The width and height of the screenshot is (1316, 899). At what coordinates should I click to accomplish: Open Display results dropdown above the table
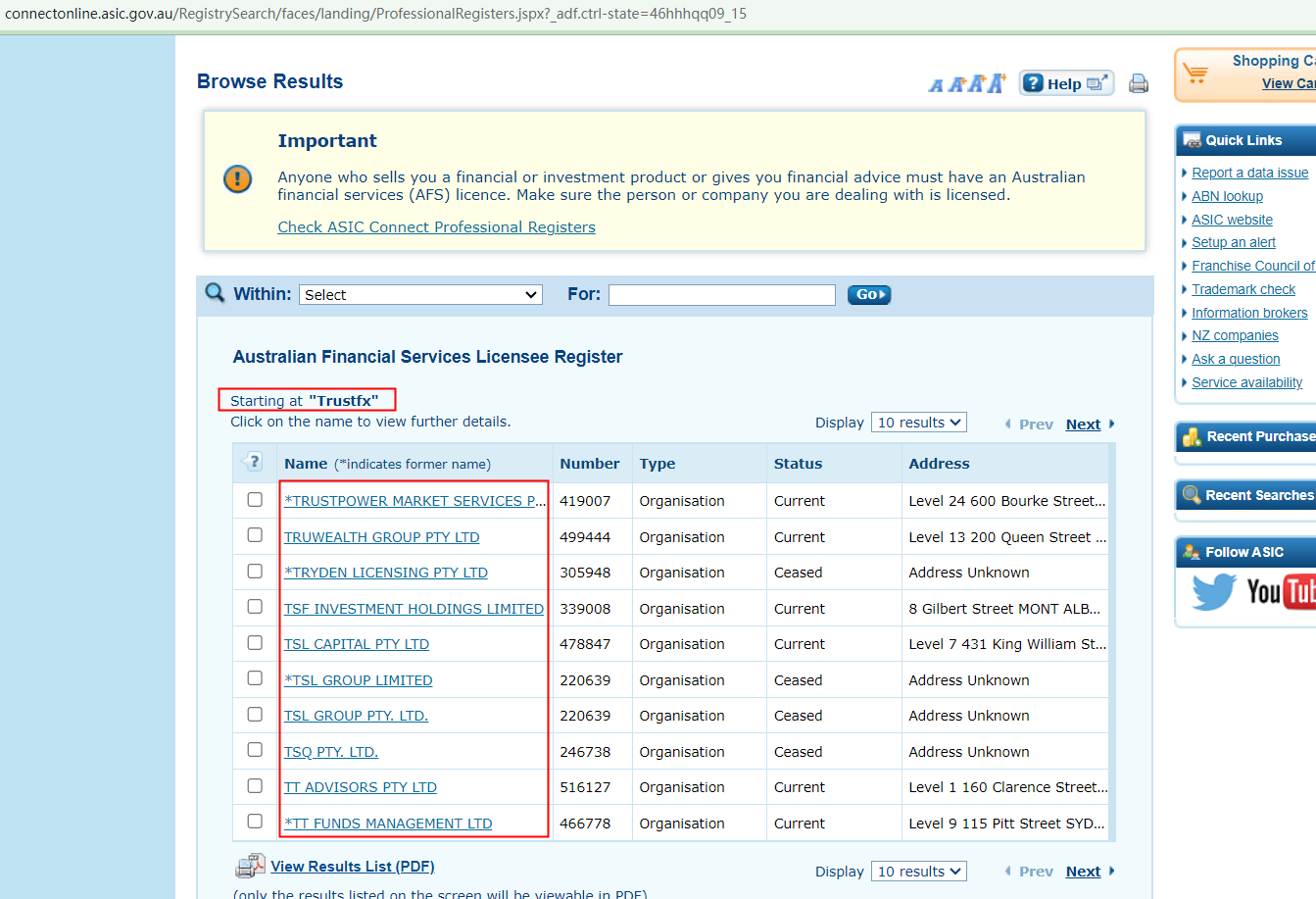919,423
